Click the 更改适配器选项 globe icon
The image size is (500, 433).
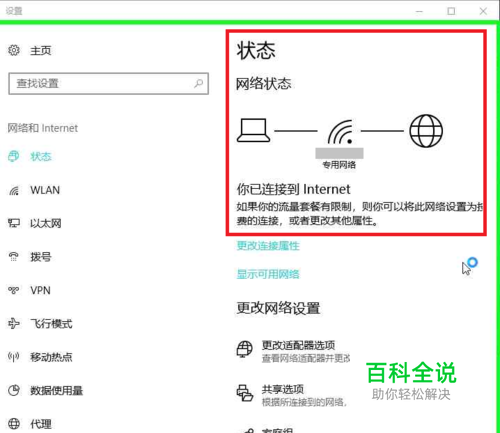pos(245,349)
